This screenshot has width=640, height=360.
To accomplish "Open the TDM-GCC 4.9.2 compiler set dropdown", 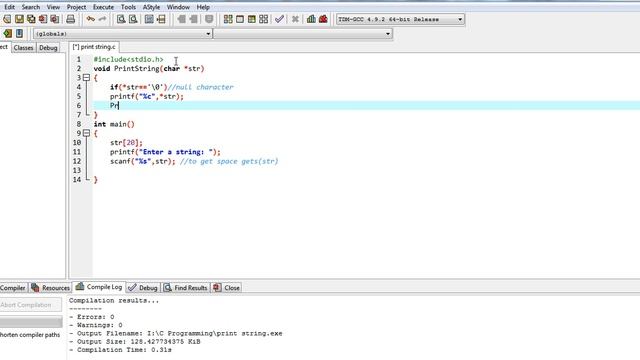I will coord(400,19).
